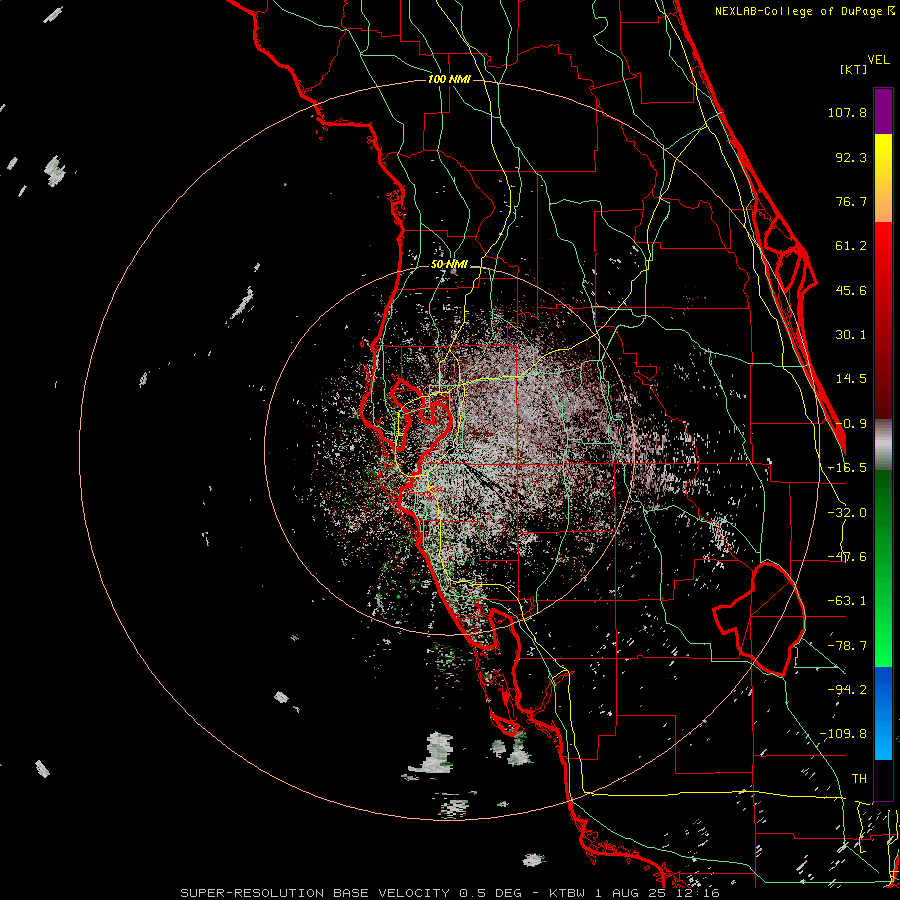Screen dimensions: 900x900
Task: Click the 50 NMI range ring label
Action: (x=449, y=265)
